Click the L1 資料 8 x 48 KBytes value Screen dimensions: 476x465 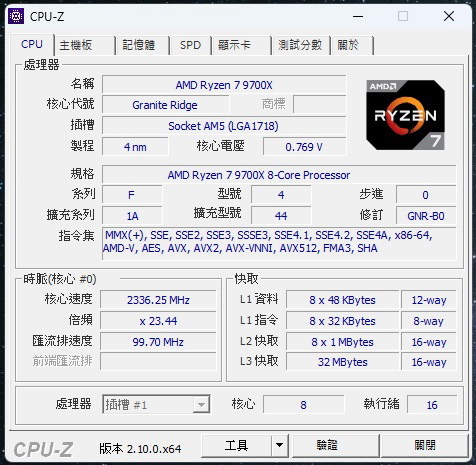(342, 300)
